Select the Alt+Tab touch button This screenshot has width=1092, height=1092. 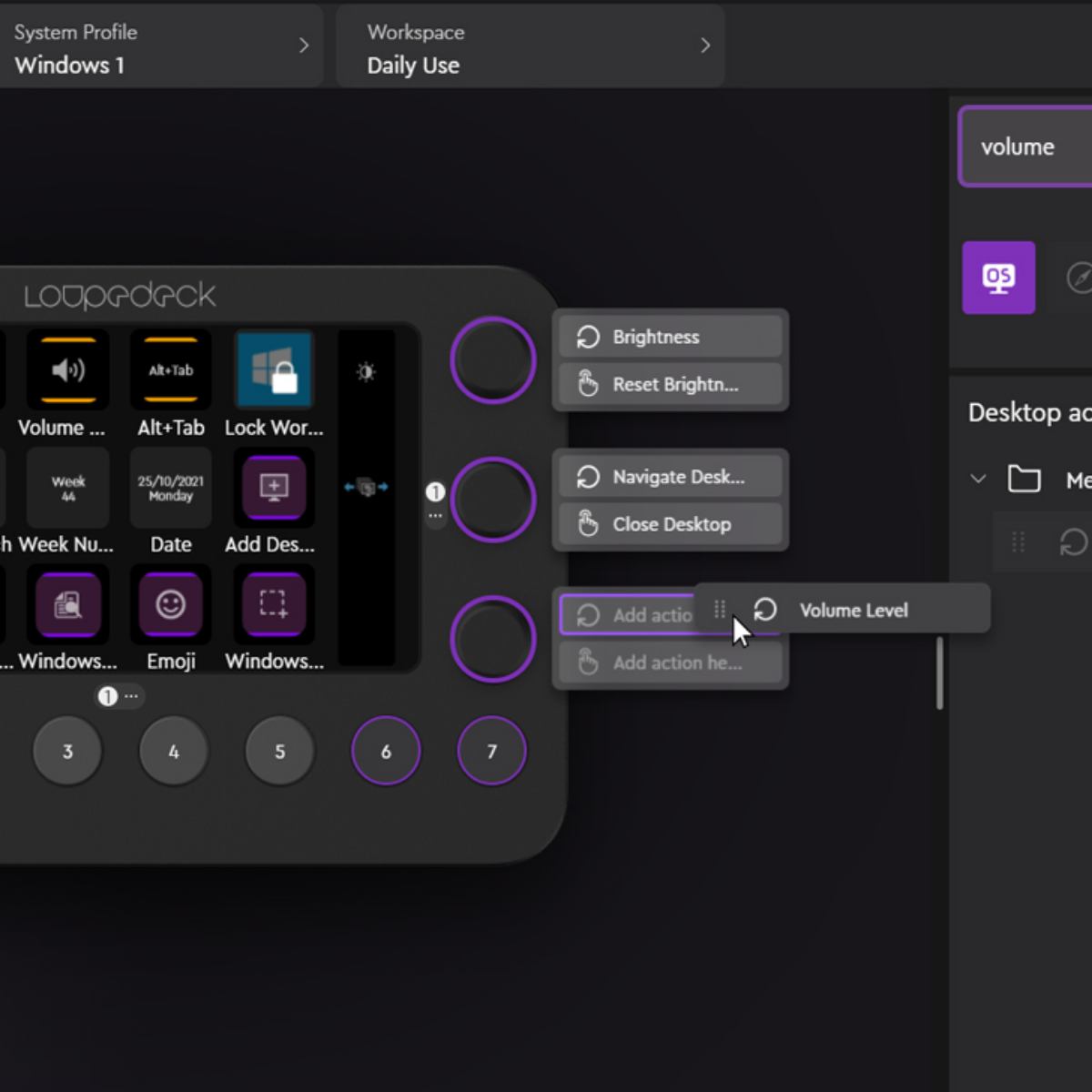(x=171, y=370)
